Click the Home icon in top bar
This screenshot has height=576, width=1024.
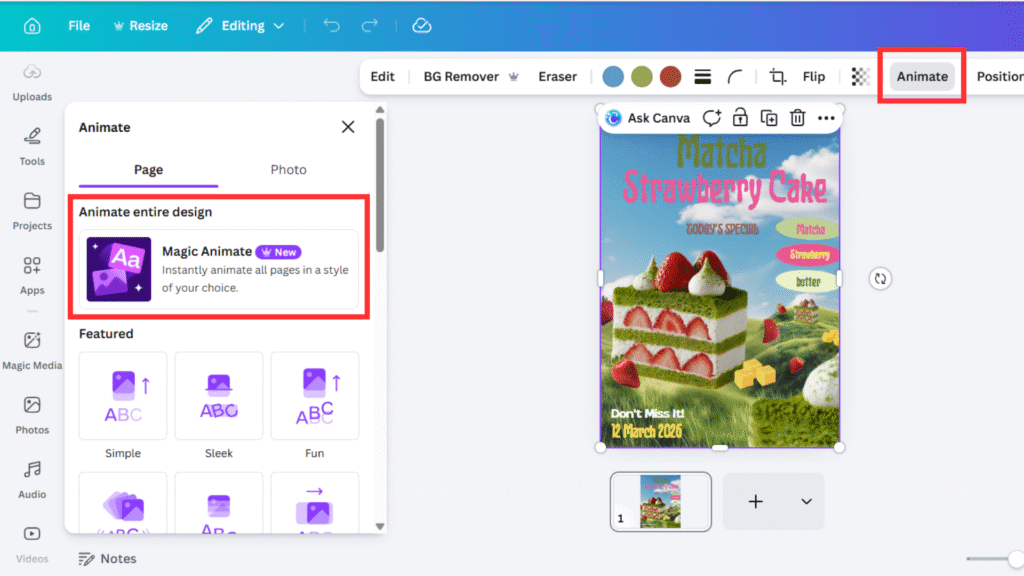[x=32, y=26]
